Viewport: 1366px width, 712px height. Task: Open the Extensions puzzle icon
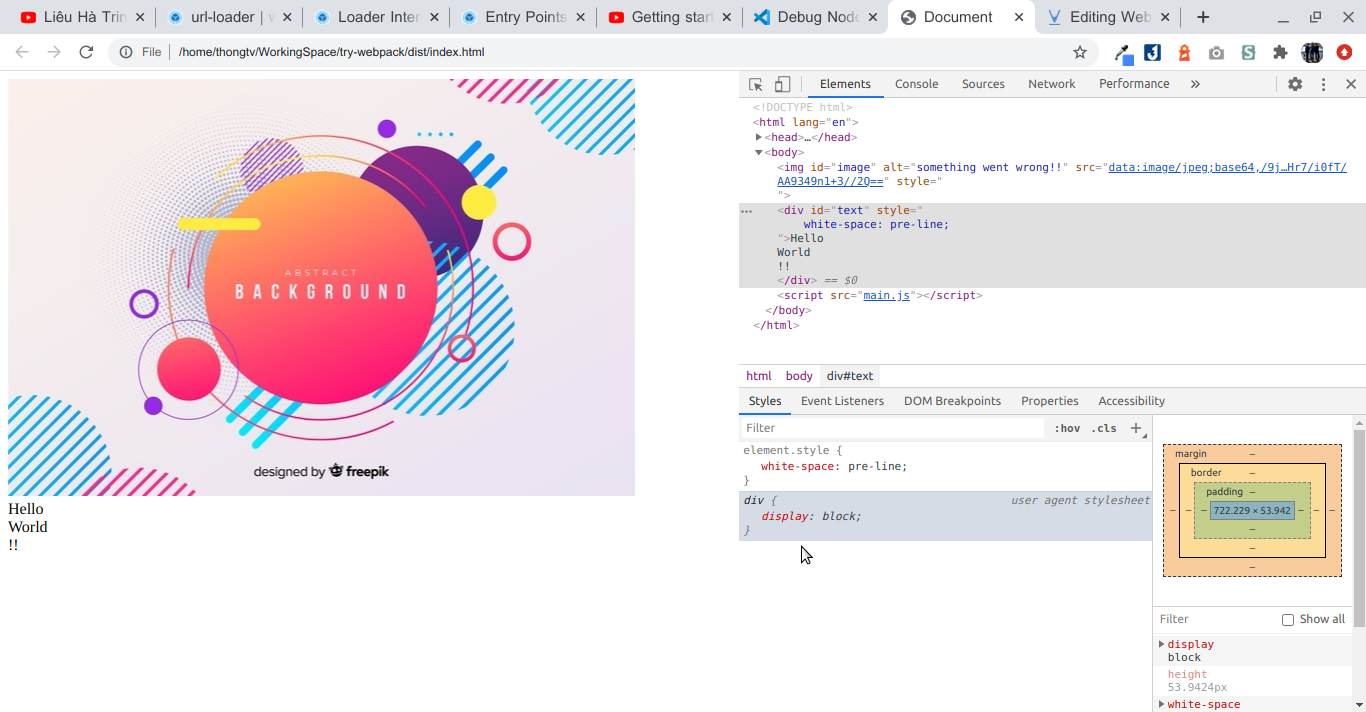pyautogui.click(x=1280, y=53)
